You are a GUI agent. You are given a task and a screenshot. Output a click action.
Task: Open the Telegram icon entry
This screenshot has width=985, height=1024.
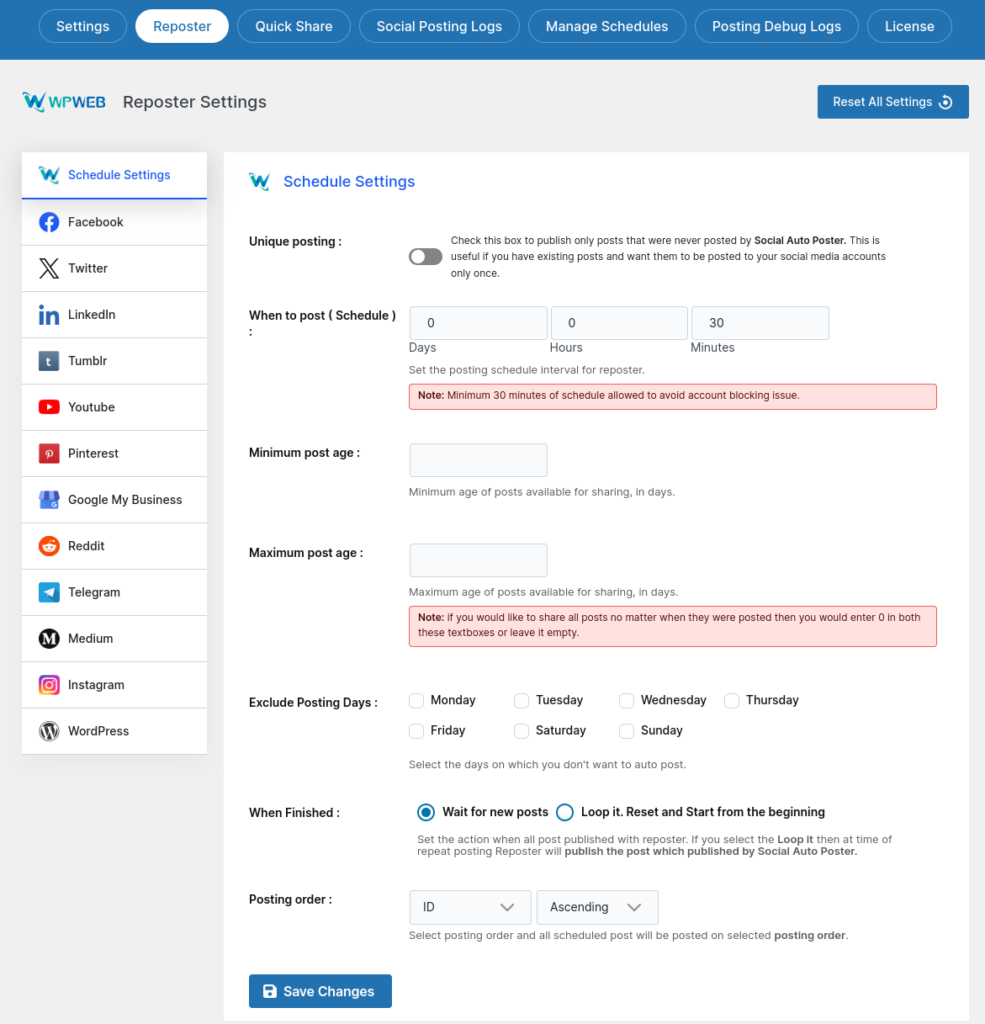click(49, 592)
